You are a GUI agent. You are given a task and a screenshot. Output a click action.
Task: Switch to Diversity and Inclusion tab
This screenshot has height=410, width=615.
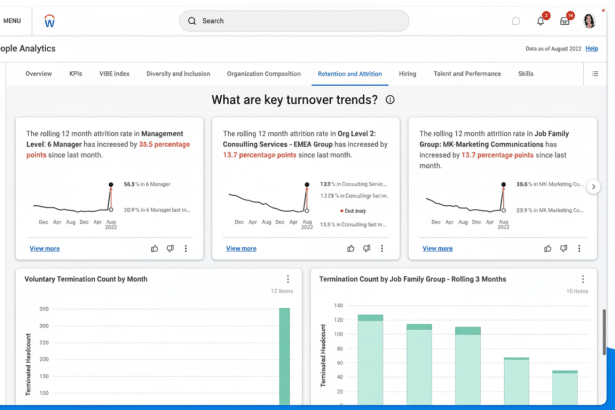(178, 74)
